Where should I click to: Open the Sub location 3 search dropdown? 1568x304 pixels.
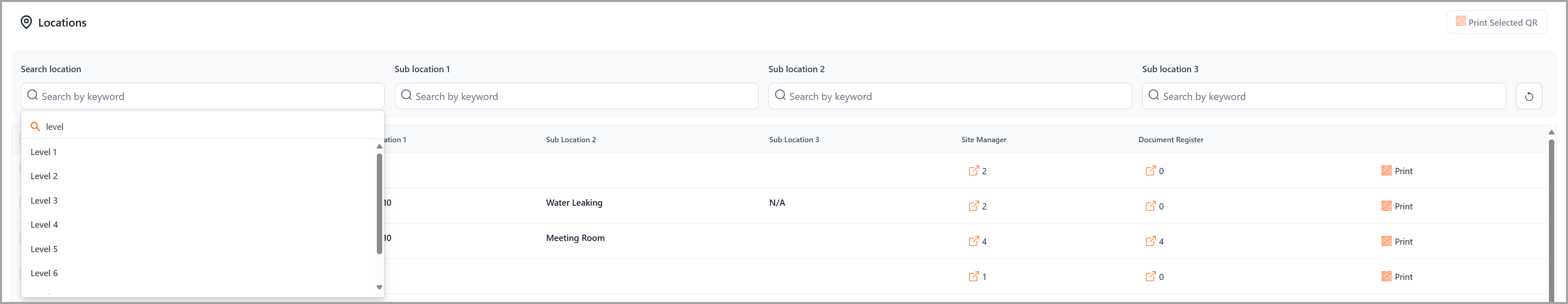(x=1323, y=96)
